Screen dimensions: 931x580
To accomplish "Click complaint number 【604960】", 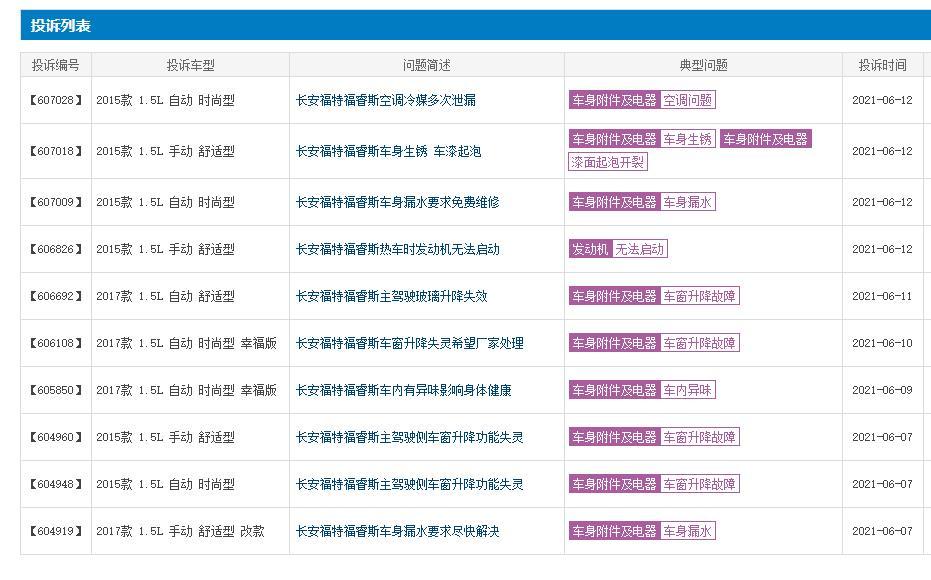I will 56,438.
